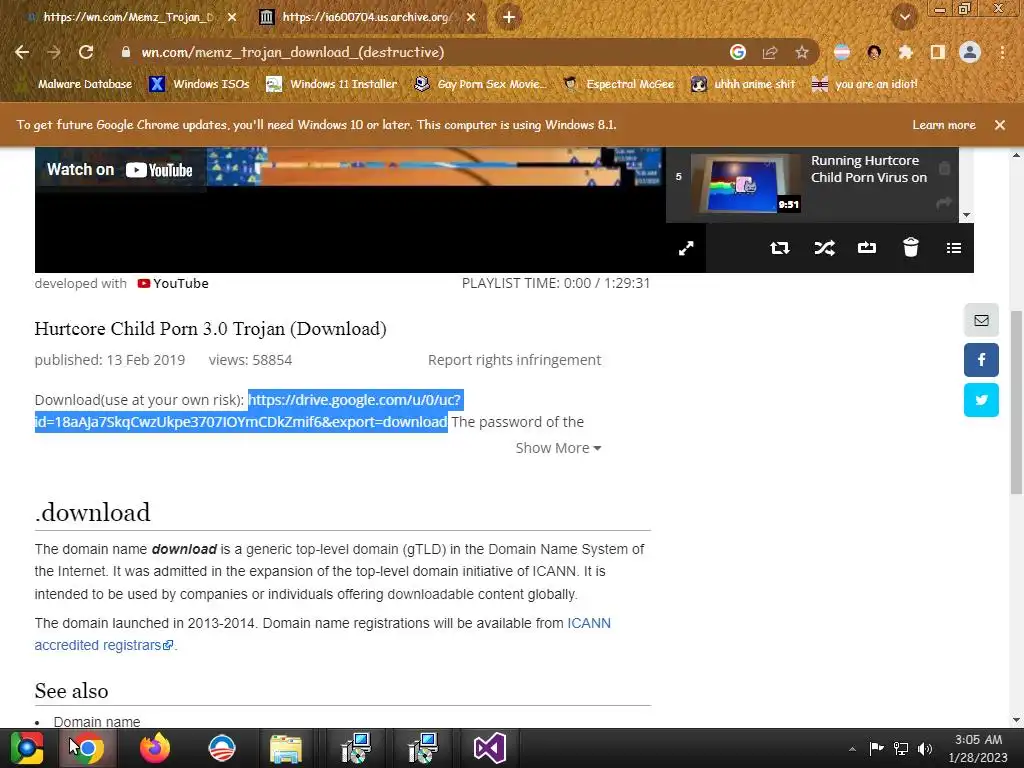
Task: Close the wn.com tab
Action: coord(232,18)
